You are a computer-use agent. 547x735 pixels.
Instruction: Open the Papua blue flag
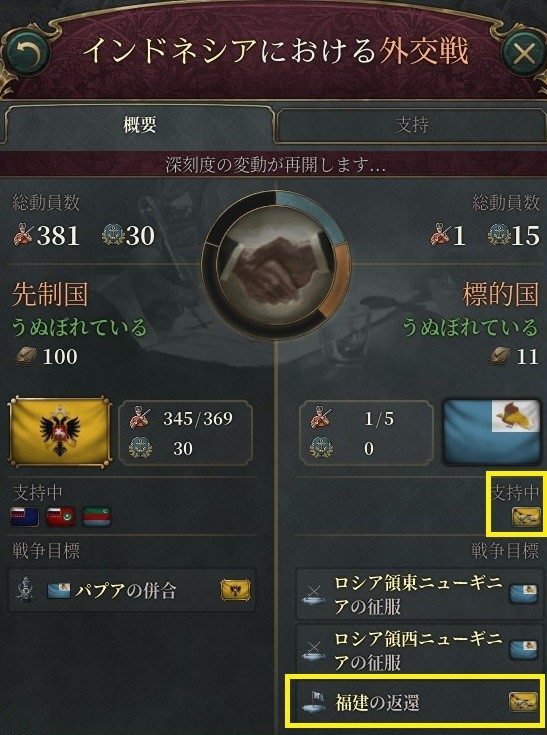[x=492, y=432]
